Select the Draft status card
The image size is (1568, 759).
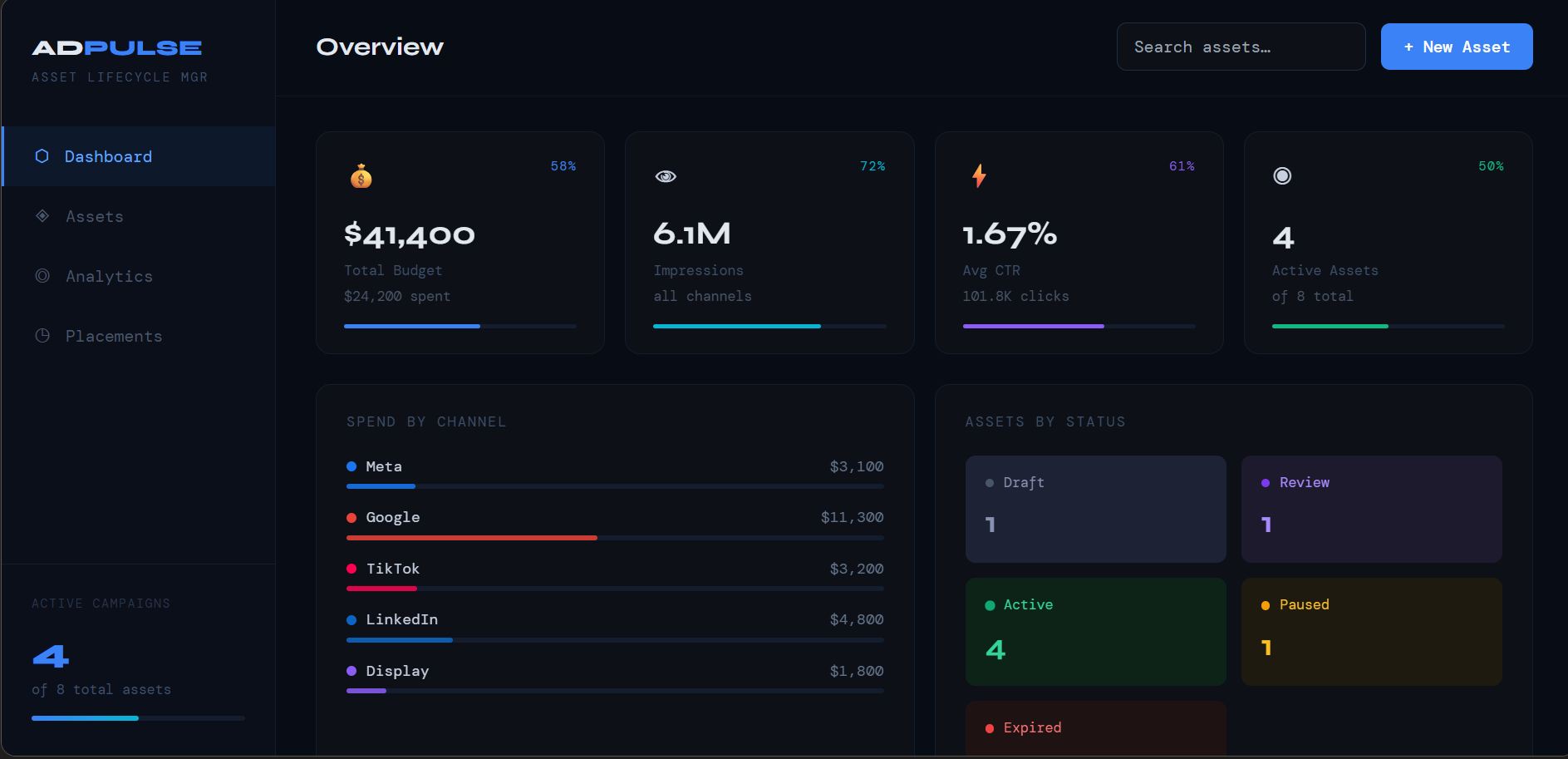pyautogui.click(x=1095, y=509)
